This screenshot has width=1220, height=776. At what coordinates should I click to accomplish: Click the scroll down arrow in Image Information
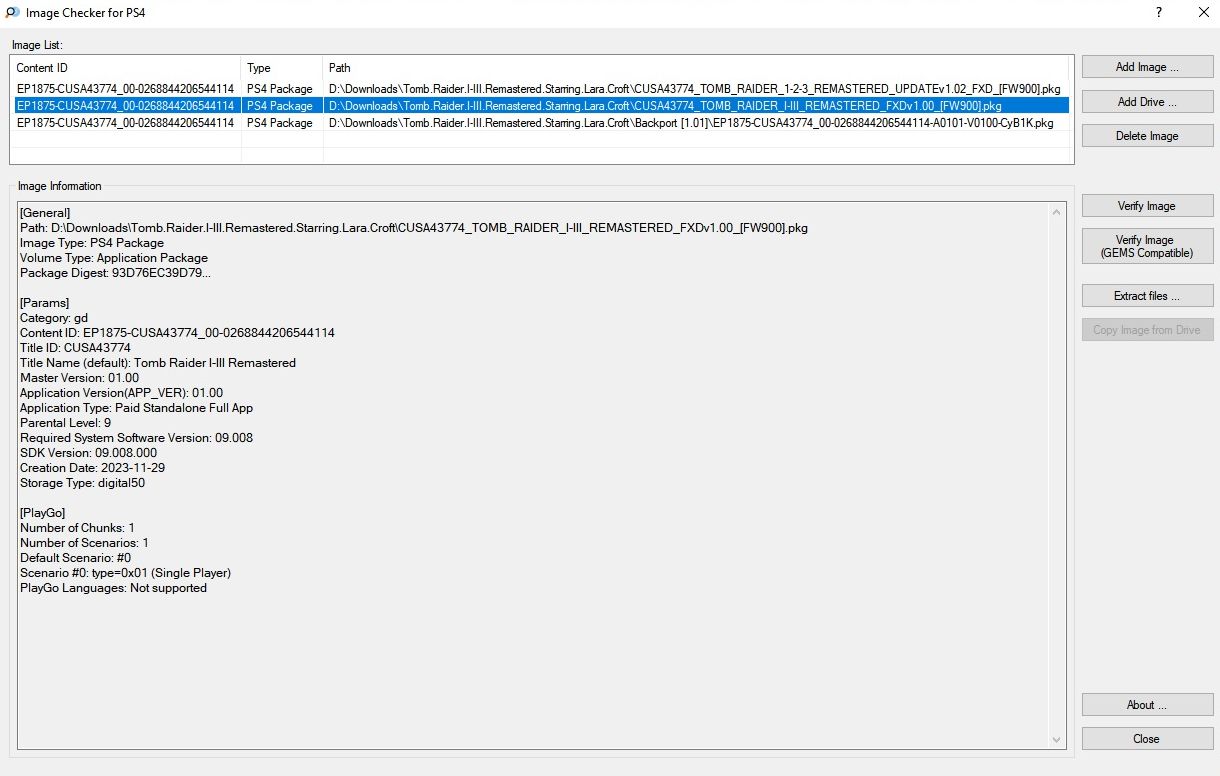pyautogui.click(x=1057, y=739)
